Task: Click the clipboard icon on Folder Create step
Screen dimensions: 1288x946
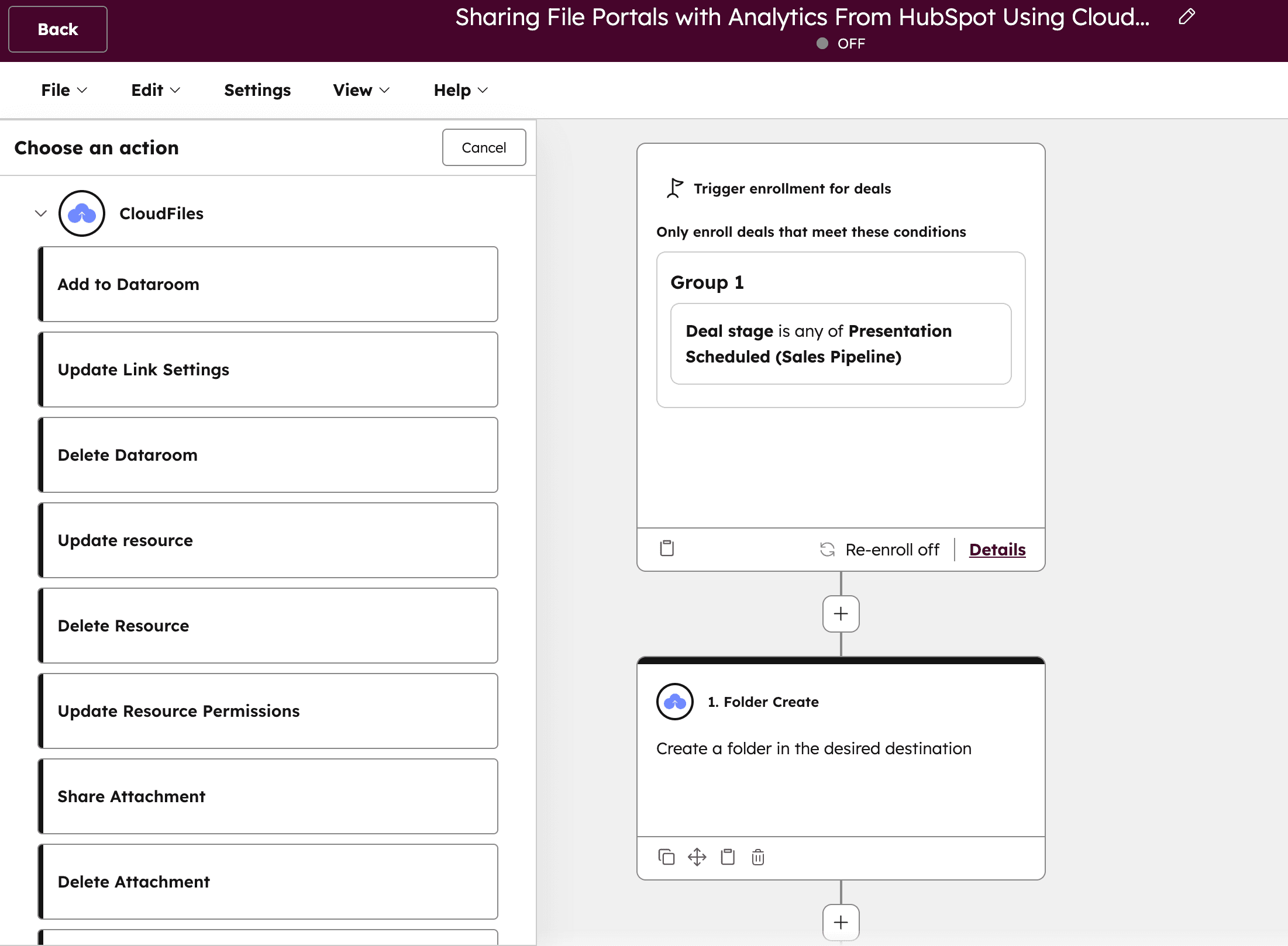Action: click(728, 857)
